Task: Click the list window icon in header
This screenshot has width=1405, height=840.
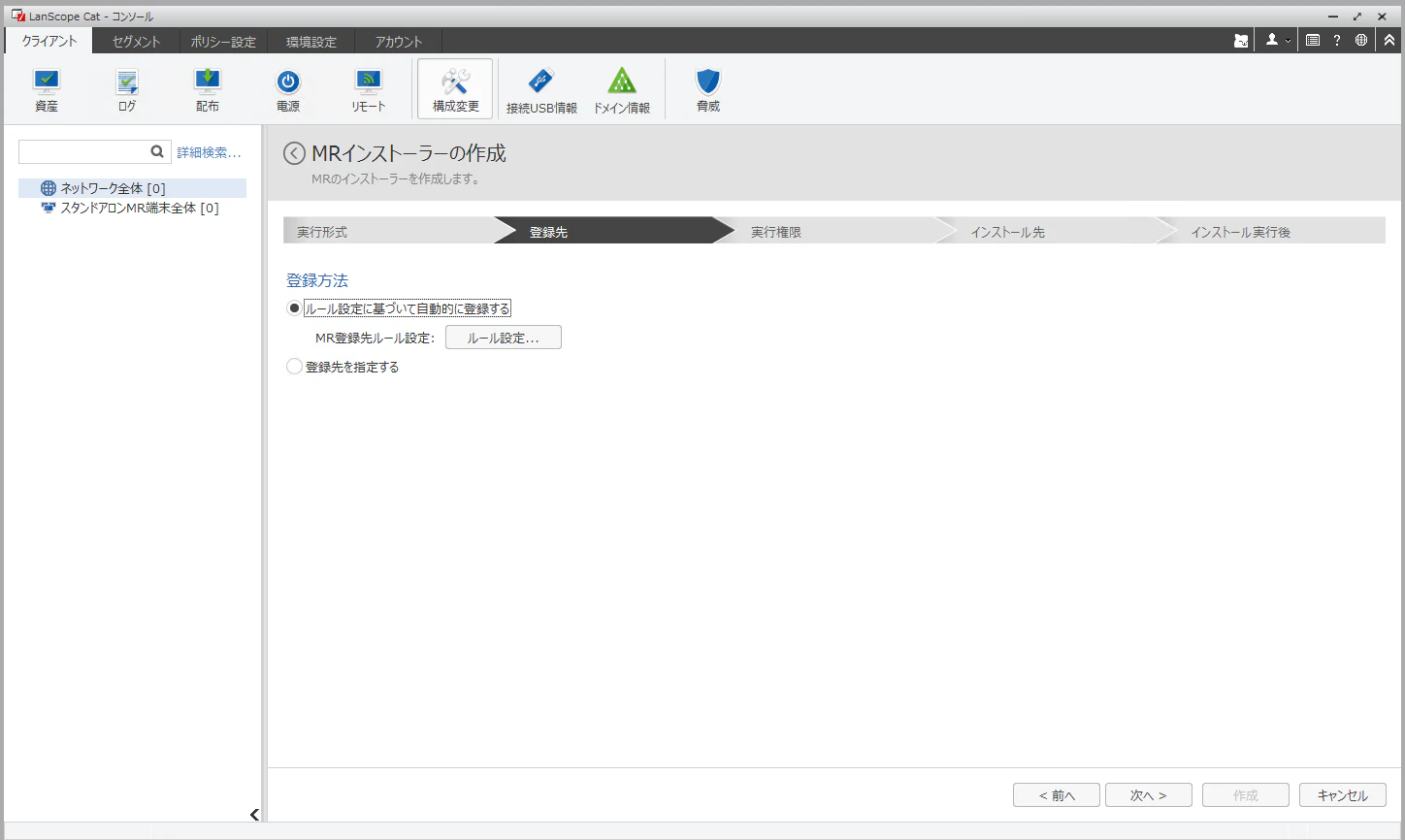Action: 1313,41
